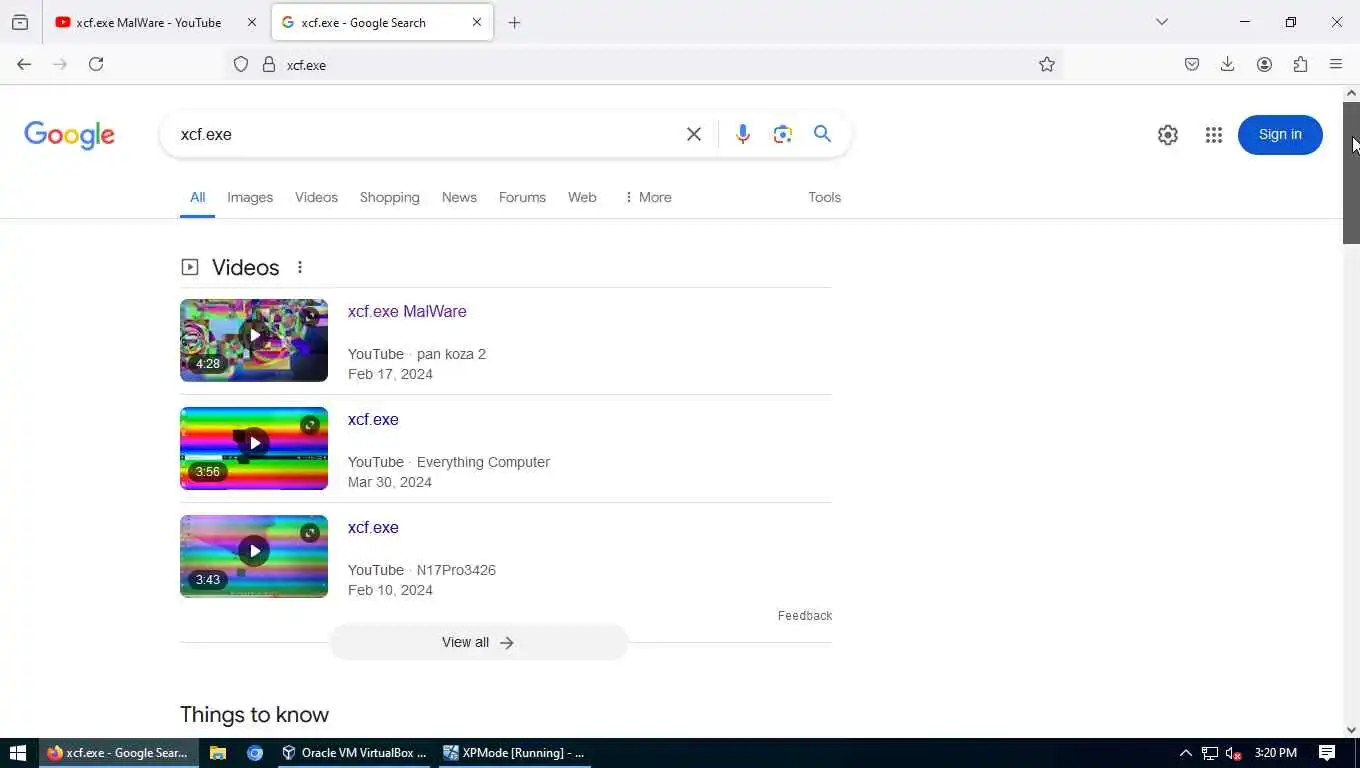This screenshot has height=768, width=1360.
Task: Open the search Tools options
Action: [x=825, y=198]
